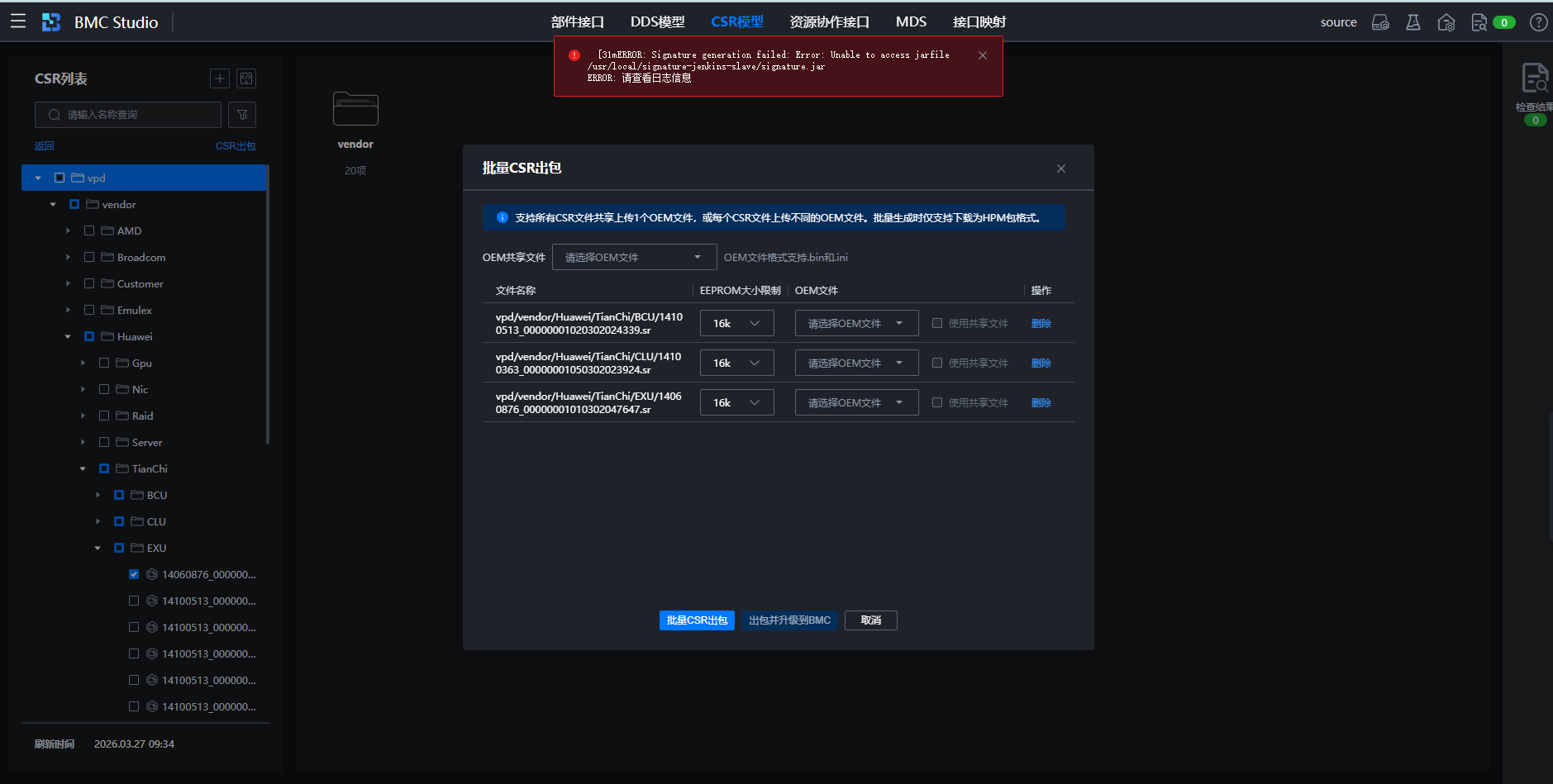1553x784 pixels.
Task: Click the check results document icon
Action: click(x=1535, y=79)
